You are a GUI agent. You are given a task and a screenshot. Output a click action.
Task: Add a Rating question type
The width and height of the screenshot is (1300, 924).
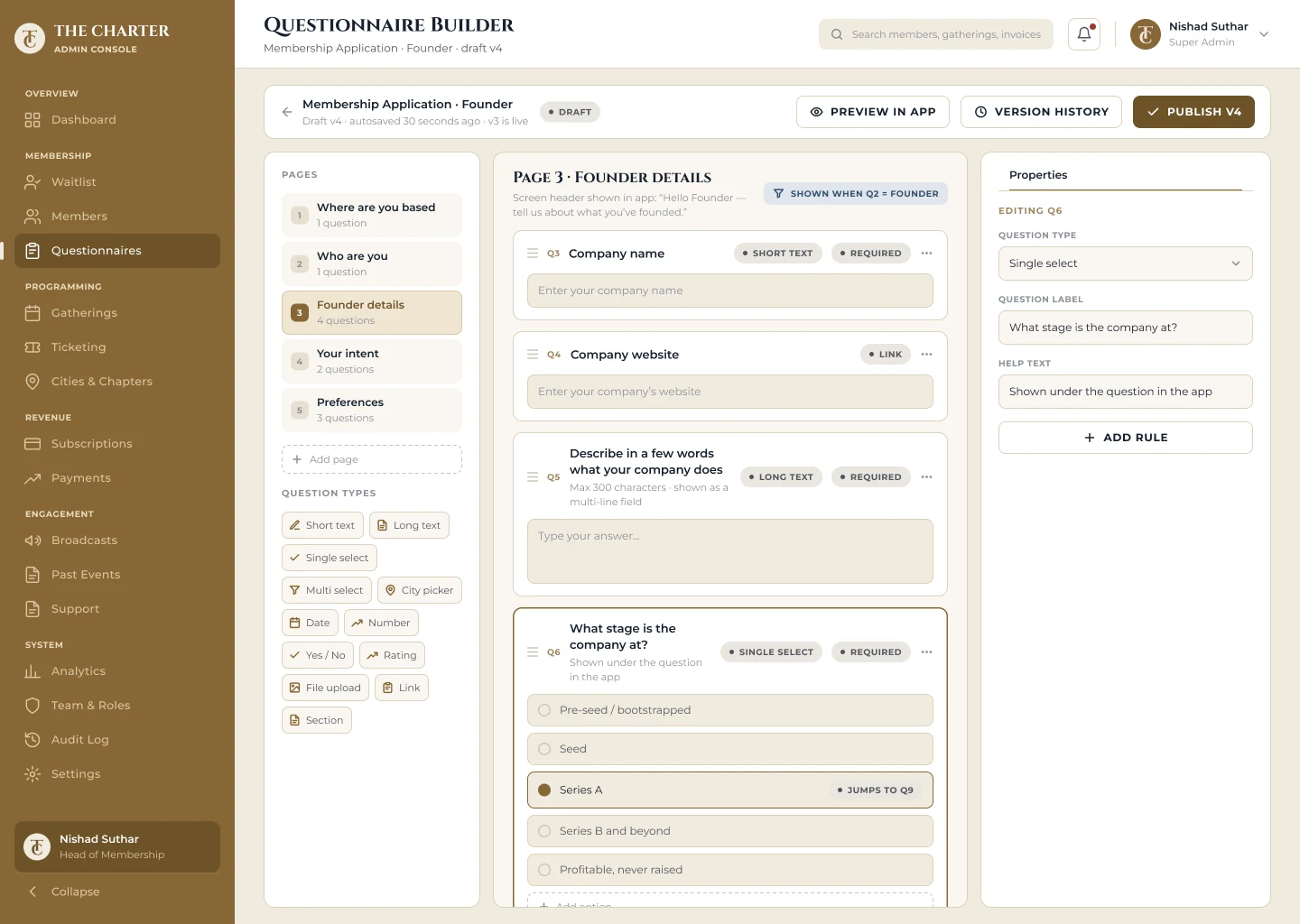point(393,655)
